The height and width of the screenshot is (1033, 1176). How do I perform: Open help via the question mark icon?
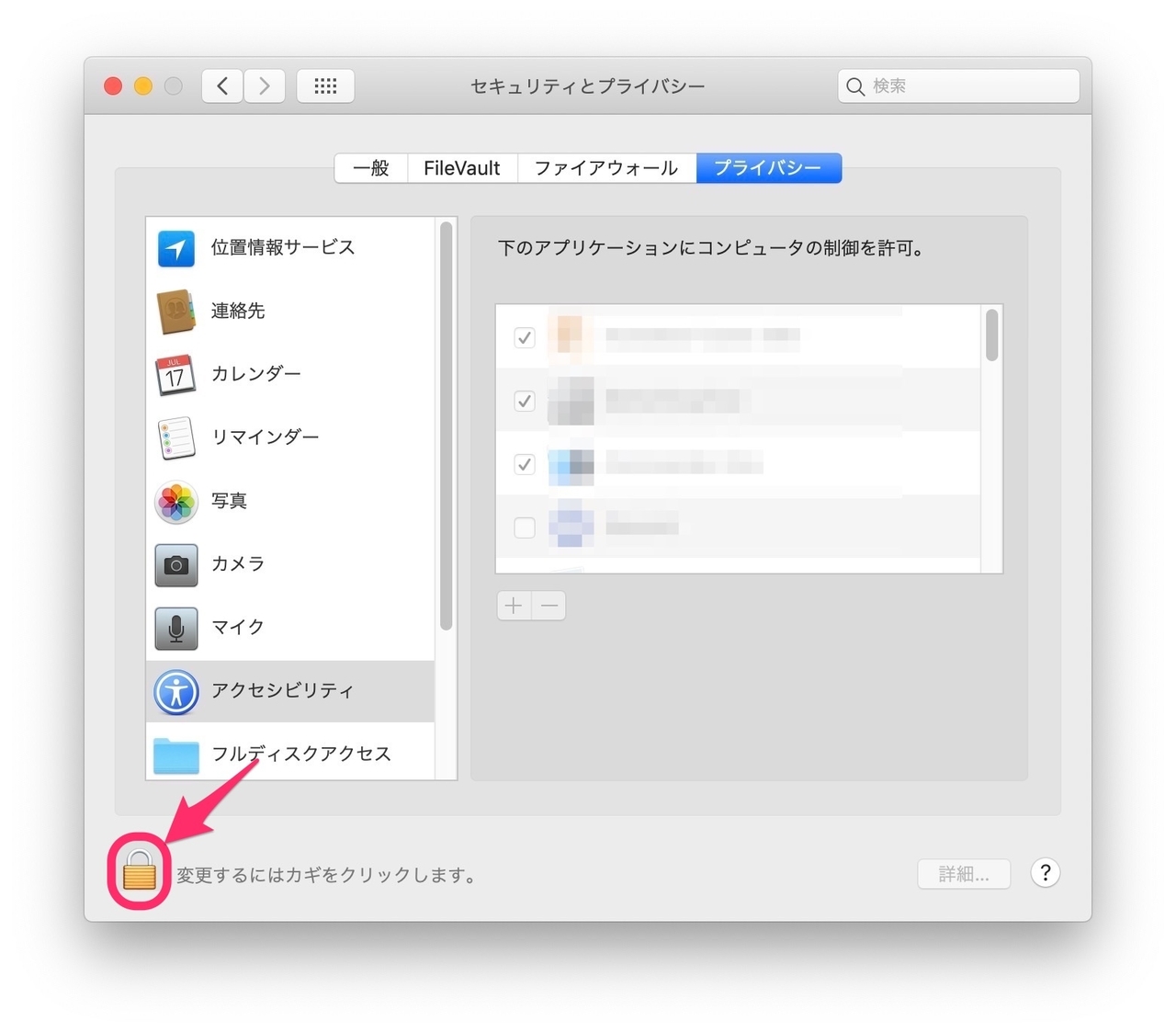1046,873
